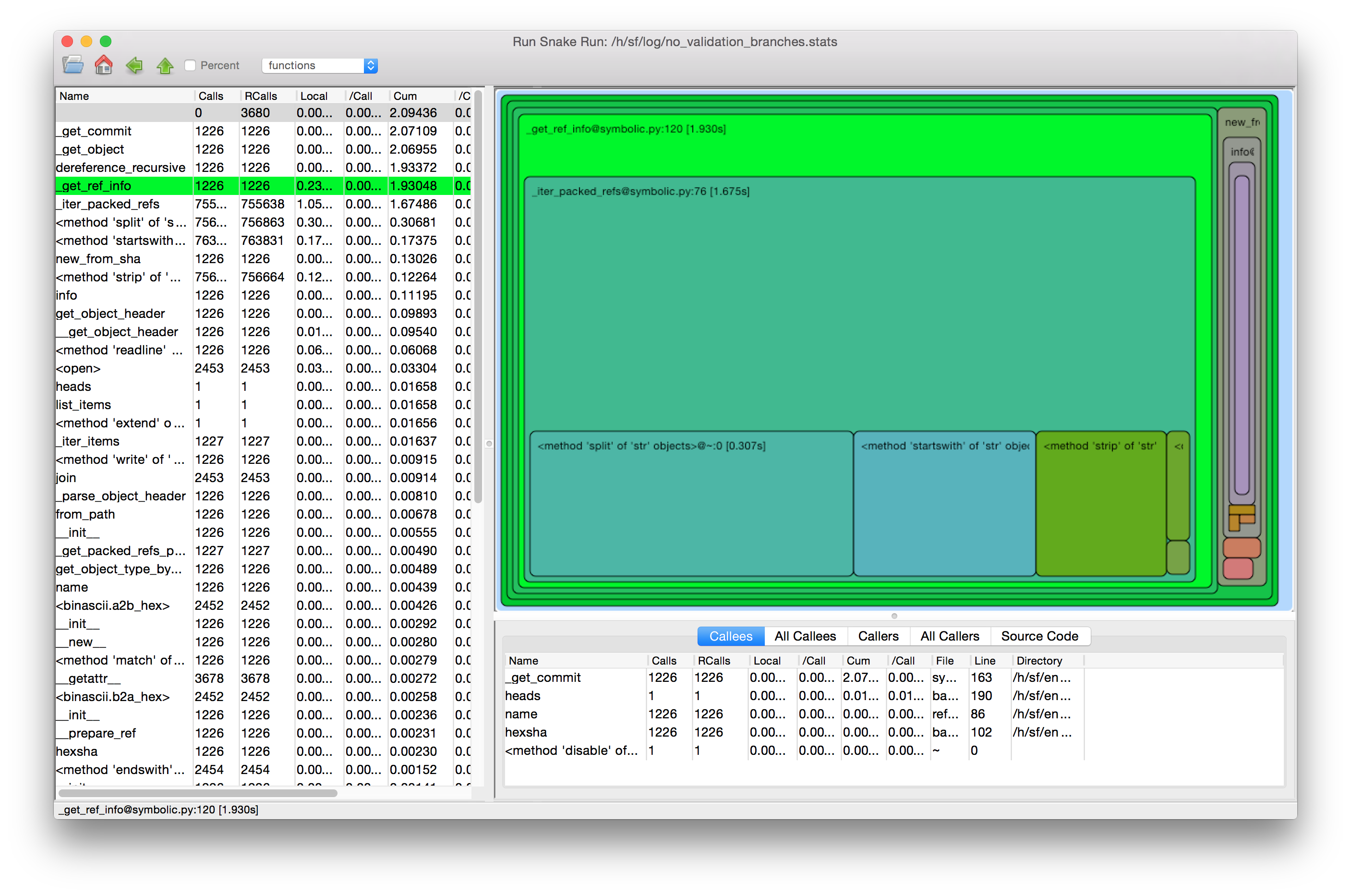Viewport: 1351px width, 896px height.
Task: Sort function list by Calls column header
Action: [211, 96]
